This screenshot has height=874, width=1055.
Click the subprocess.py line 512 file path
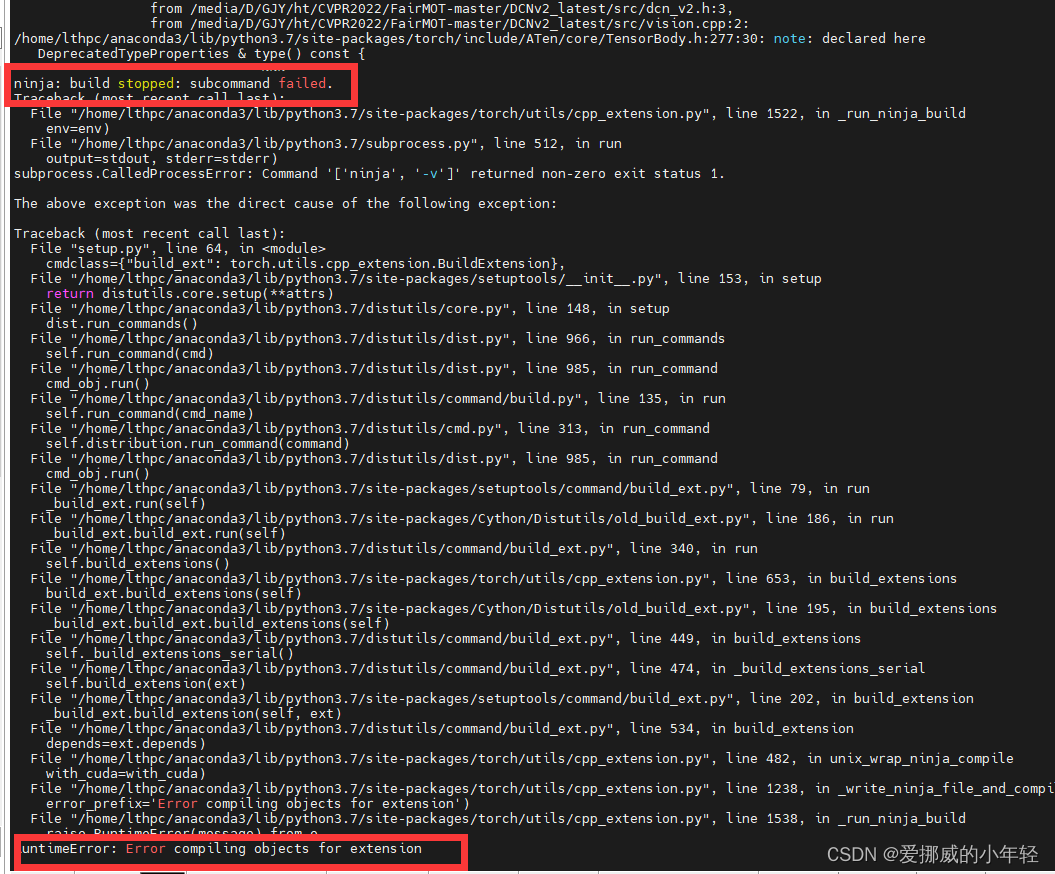point(330,142)
